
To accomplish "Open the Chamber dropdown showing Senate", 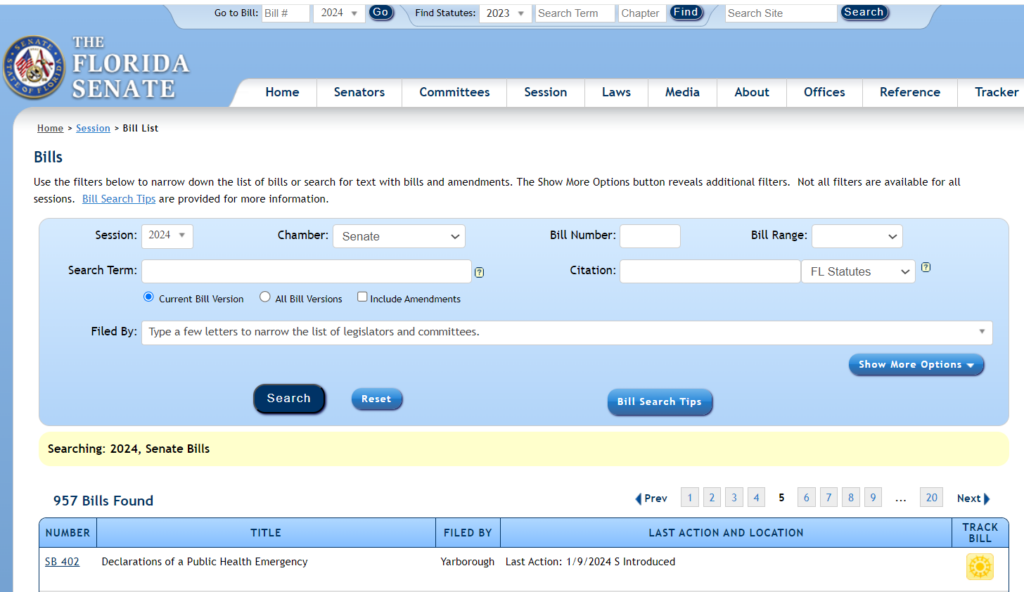I will click(x=399, y=237).
